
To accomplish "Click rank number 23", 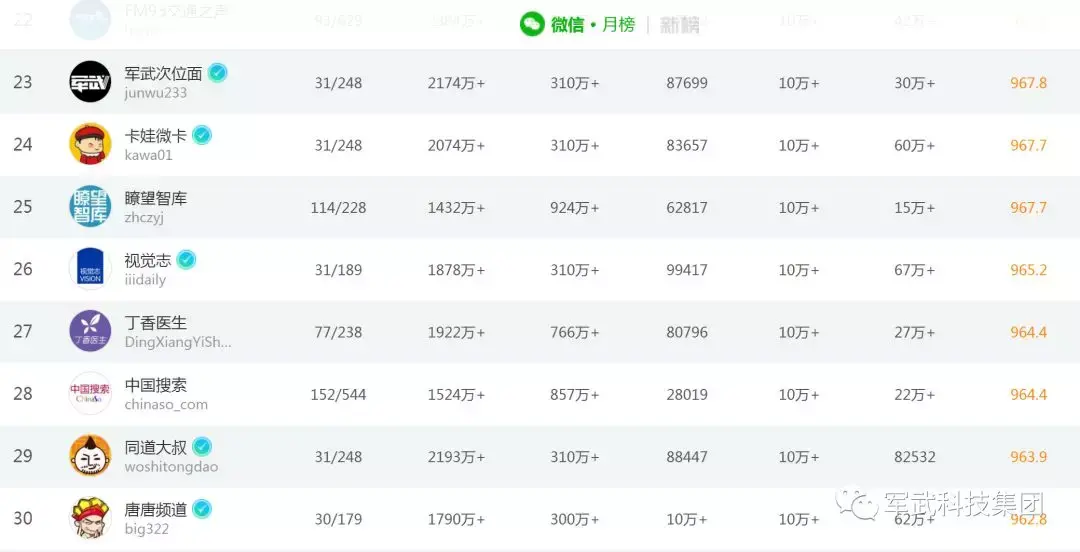I will point(23,82).
